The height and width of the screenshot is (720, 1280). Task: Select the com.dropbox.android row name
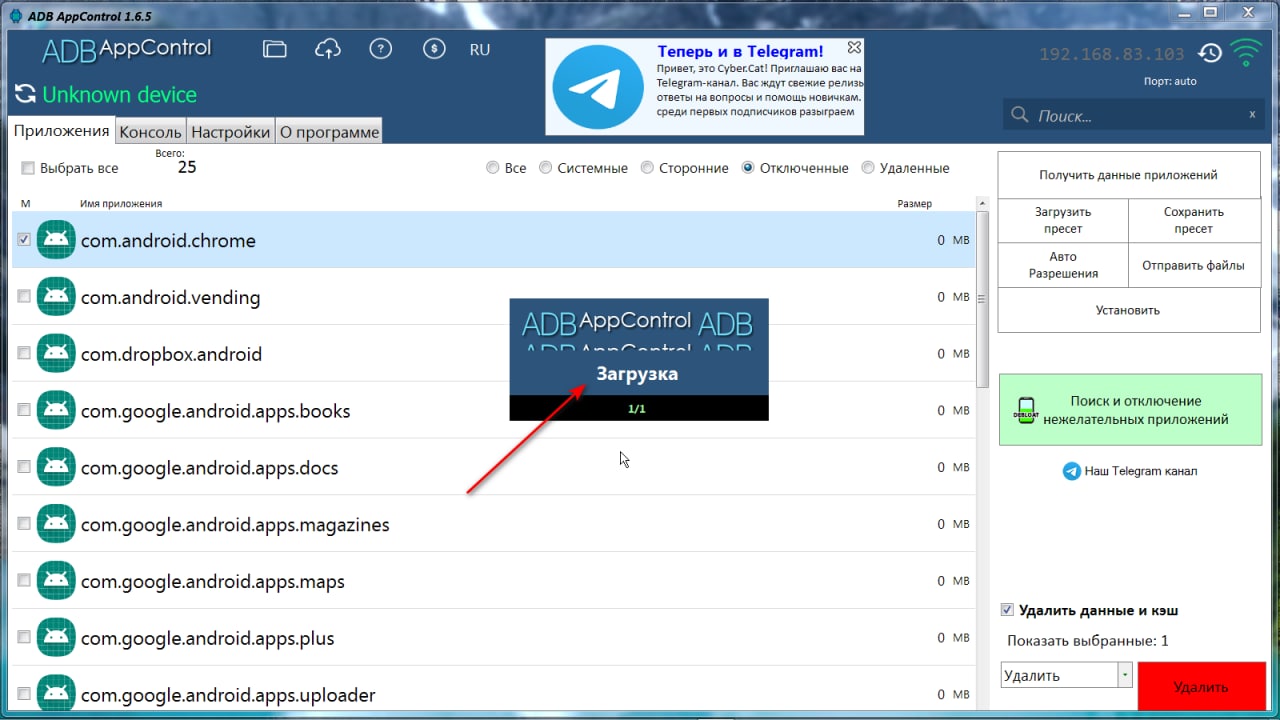tap(171, 354)
